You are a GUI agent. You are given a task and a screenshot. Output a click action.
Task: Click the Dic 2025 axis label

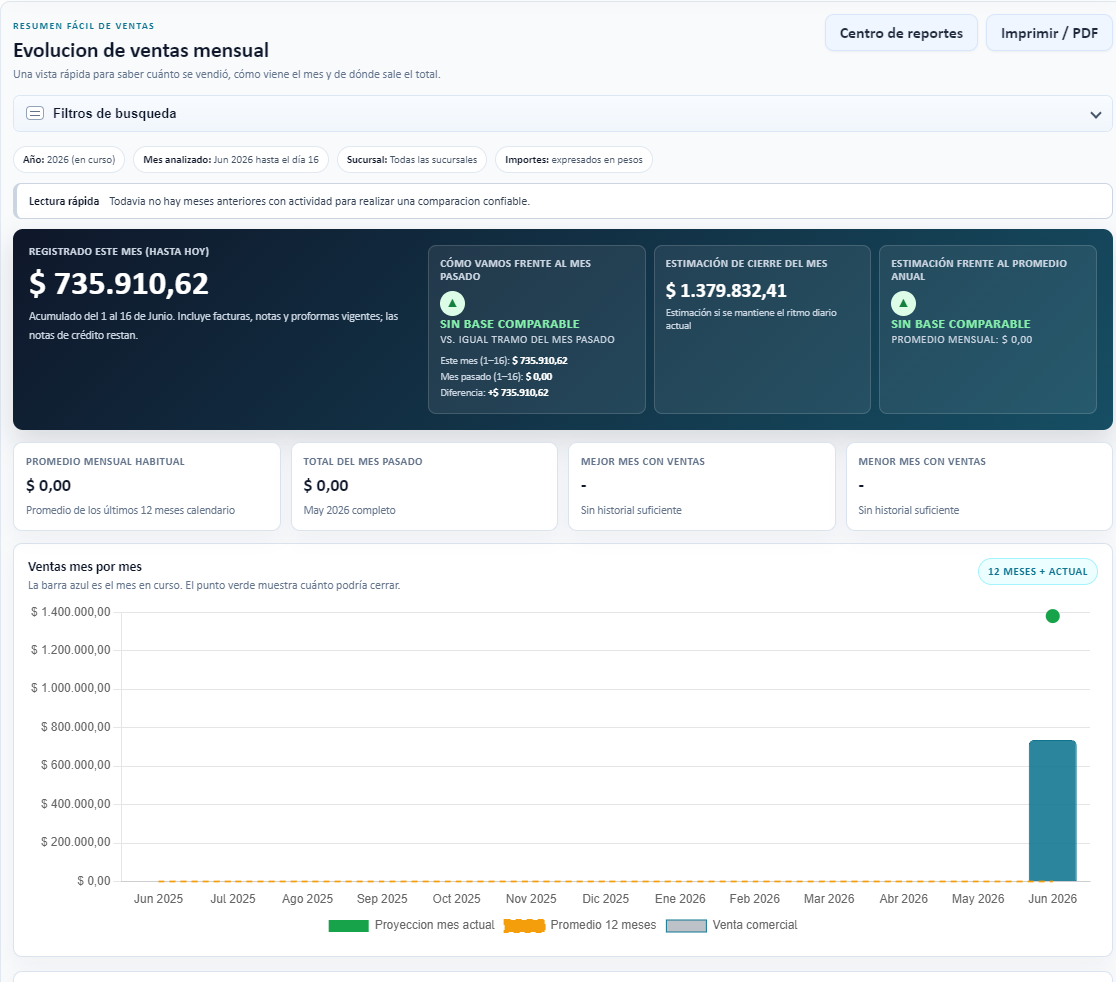tap(606, 899)
